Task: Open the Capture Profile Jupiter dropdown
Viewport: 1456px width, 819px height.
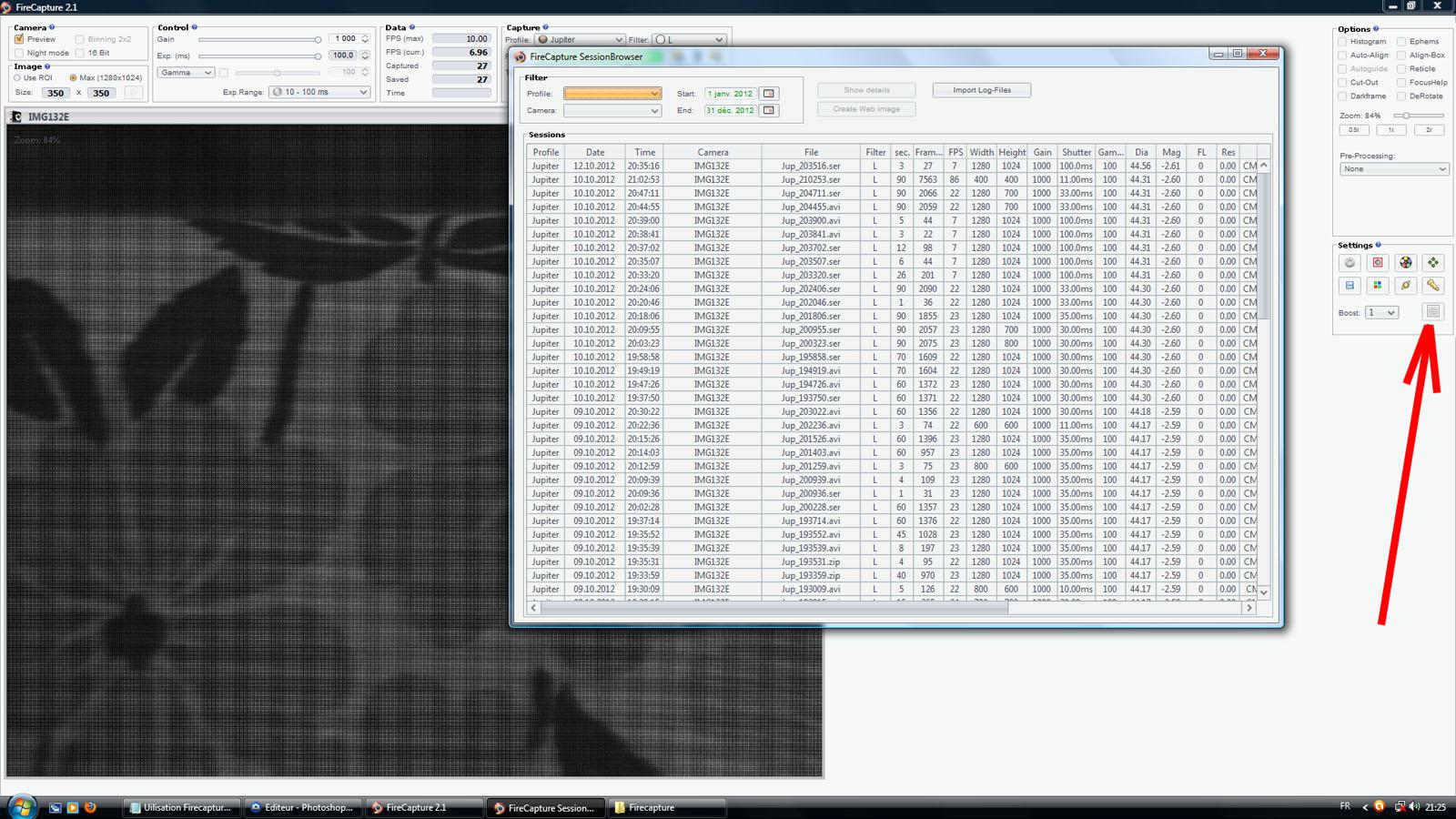Action: (x=580, y=40)
